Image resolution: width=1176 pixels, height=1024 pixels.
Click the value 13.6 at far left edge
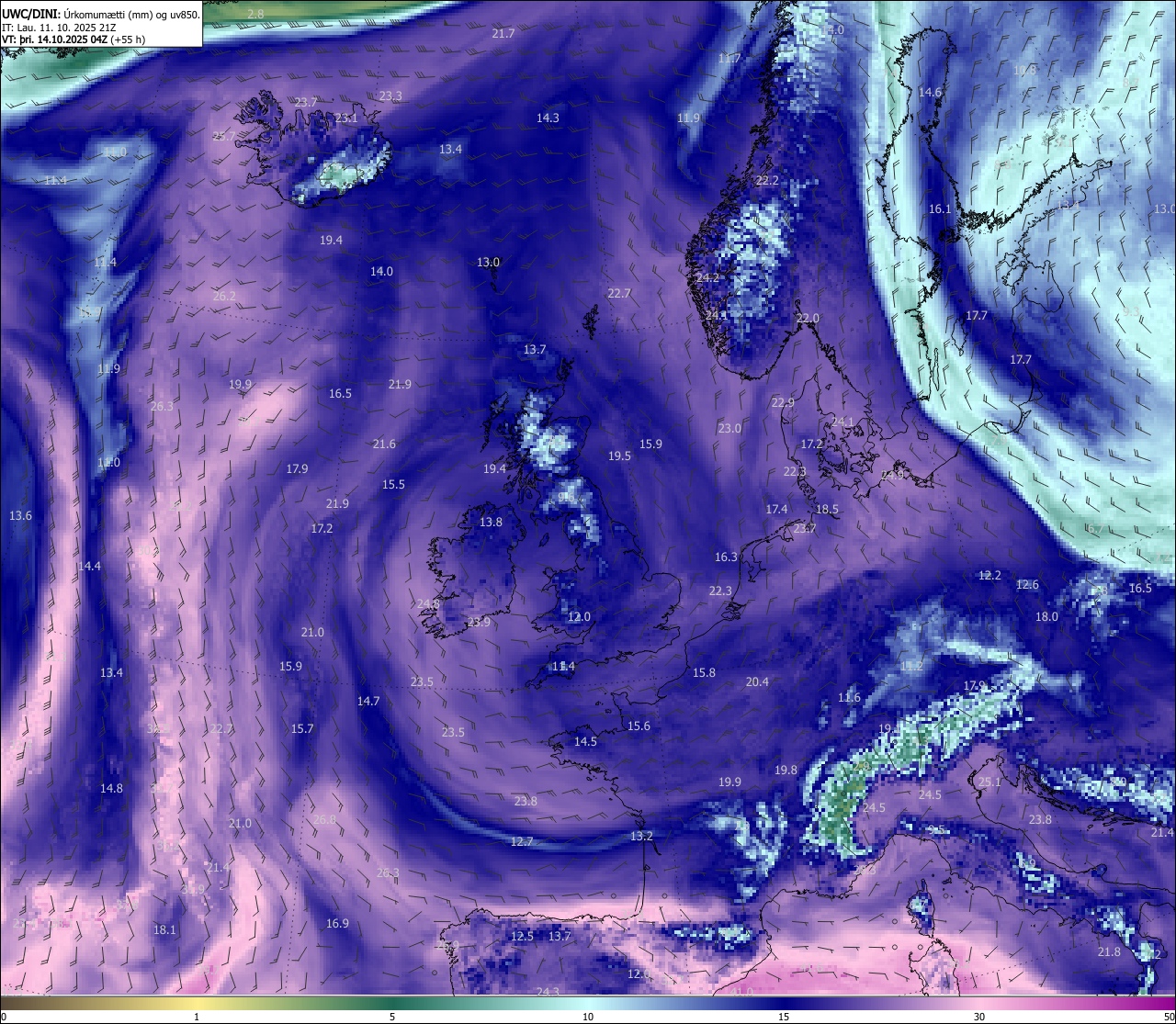point(20,516)
